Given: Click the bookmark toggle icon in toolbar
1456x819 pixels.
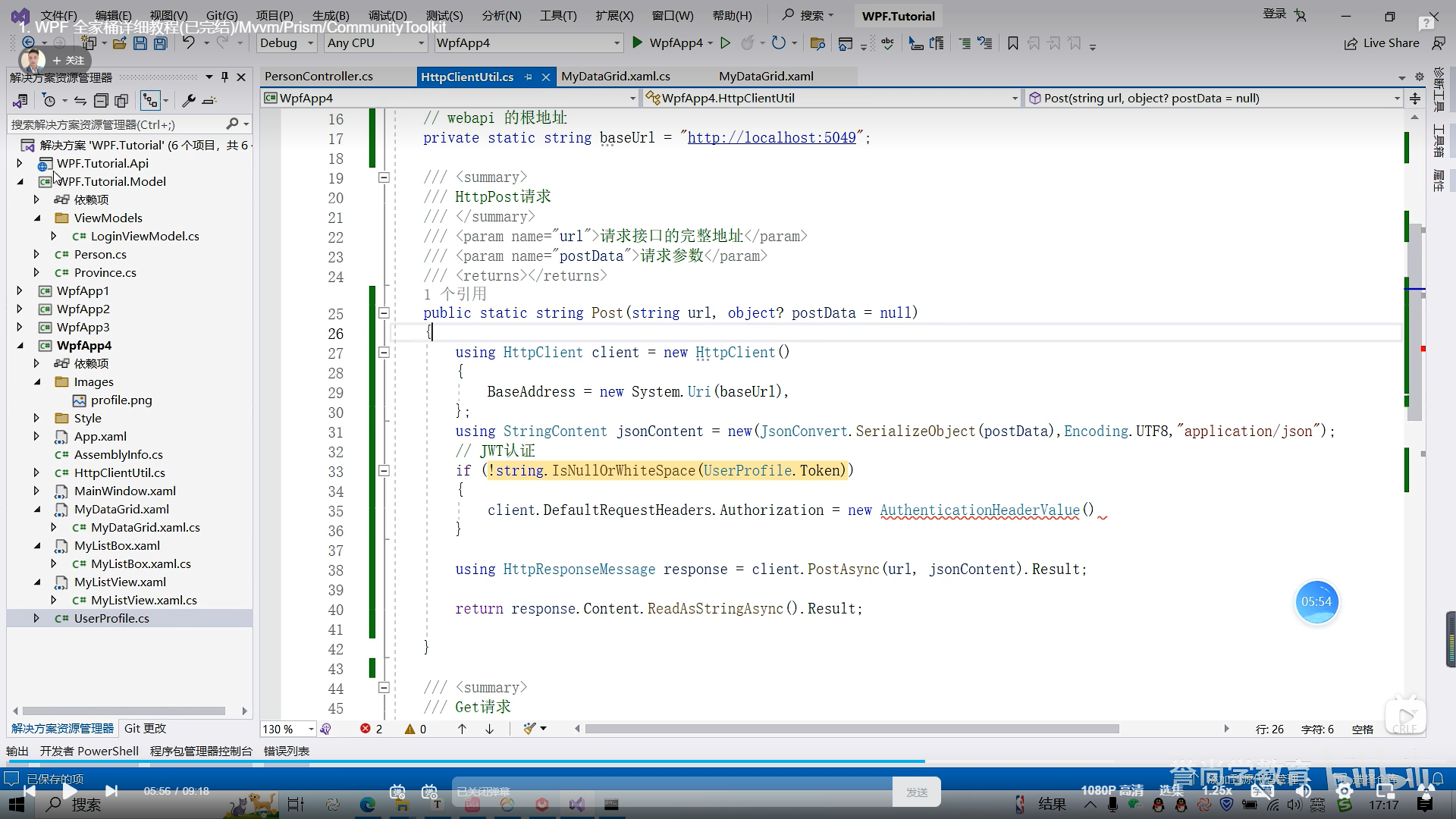Looking at the screenshot, I should (x=1012, y=43).
